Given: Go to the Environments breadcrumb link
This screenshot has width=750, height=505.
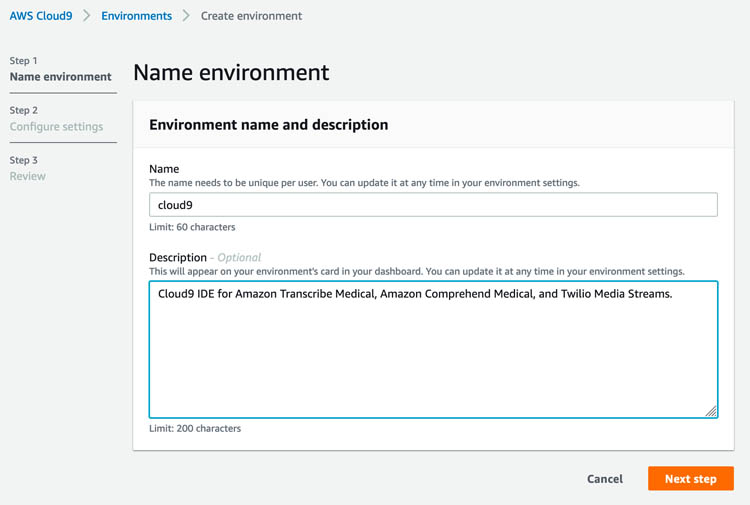Looking at the screenshot, I should pyautogui.click(x=136, y=16).
